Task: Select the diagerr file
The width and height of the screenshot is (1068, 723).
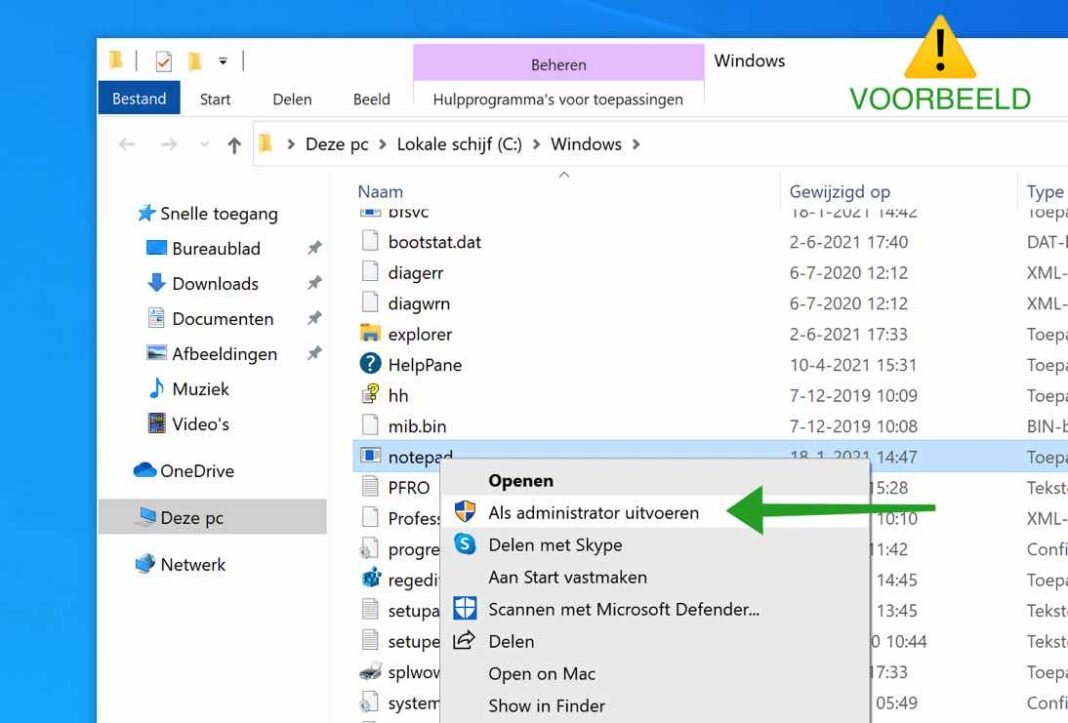Action: click(415, 273)
